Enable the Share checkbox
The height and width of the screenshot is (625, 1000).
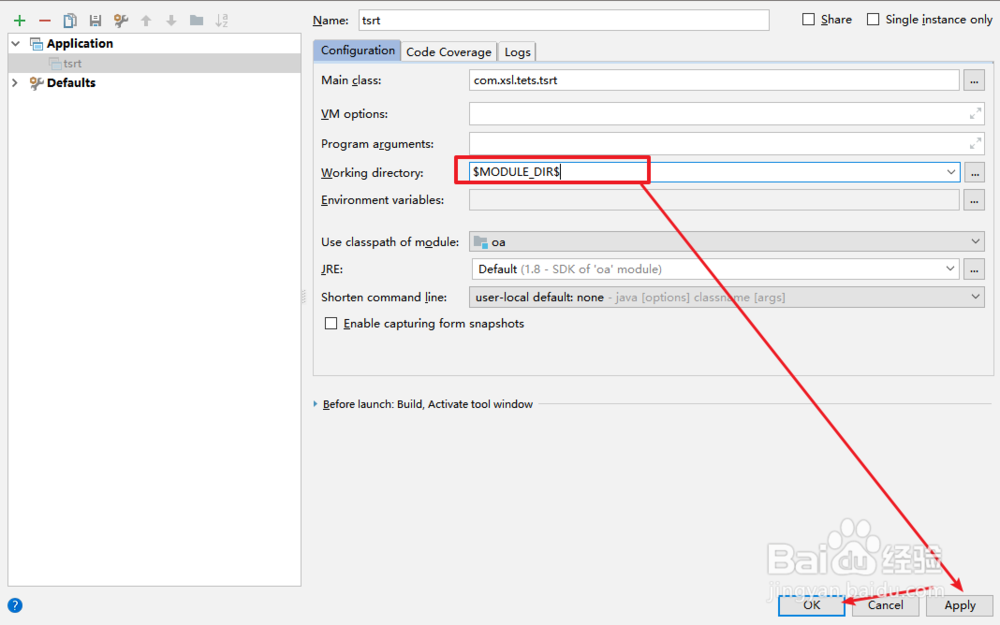[x=805, y=19]
